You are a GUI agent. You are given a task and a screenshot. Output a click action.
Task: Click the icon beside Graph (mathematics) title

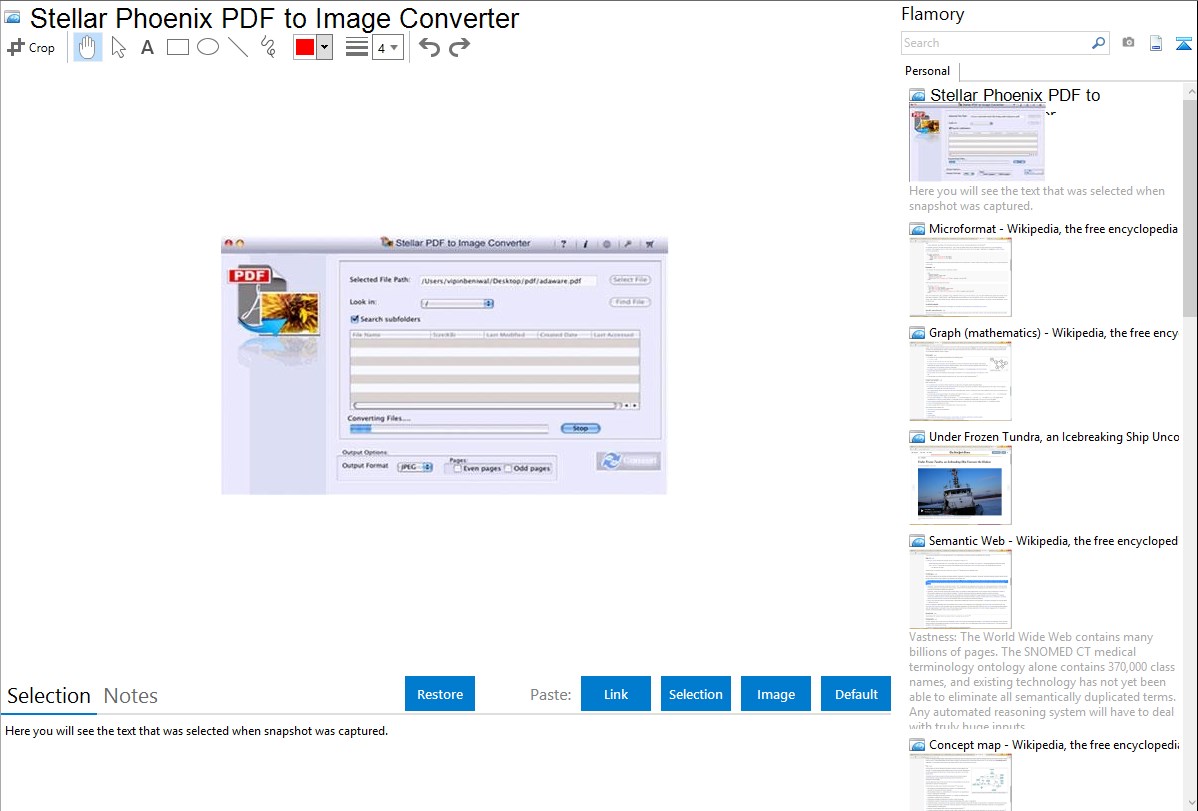pyautogui.click(x=918, y=333)
